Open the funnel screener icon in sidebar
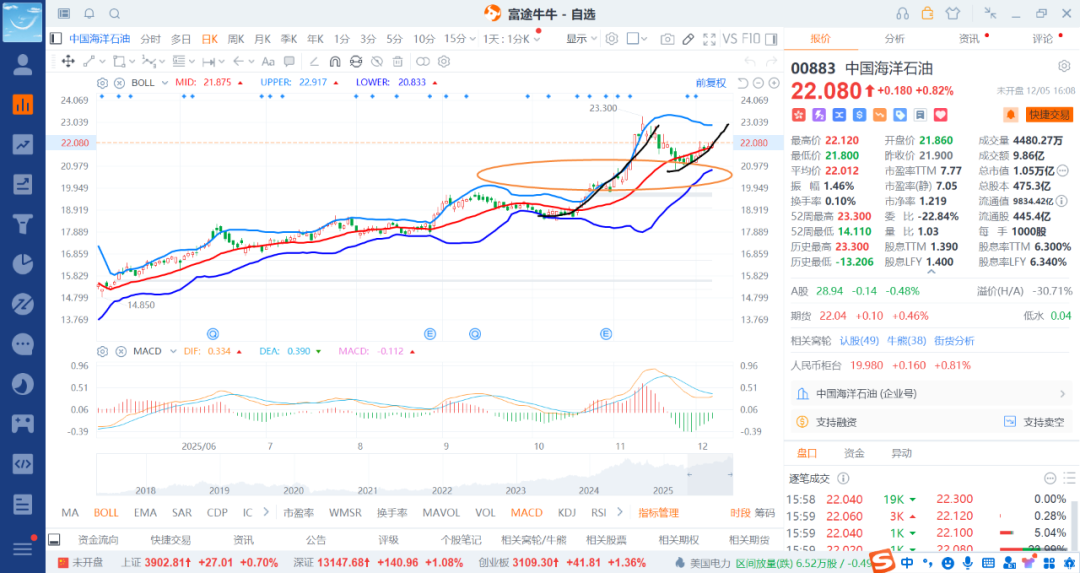The image size is (1080, 573). coord(23,224)
